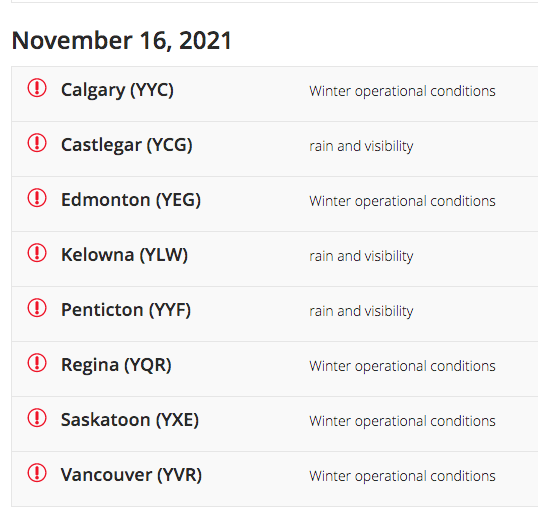Click Vancouver's Winter operational conditions text
538x531 pixels.
click(x=402, y=476)
